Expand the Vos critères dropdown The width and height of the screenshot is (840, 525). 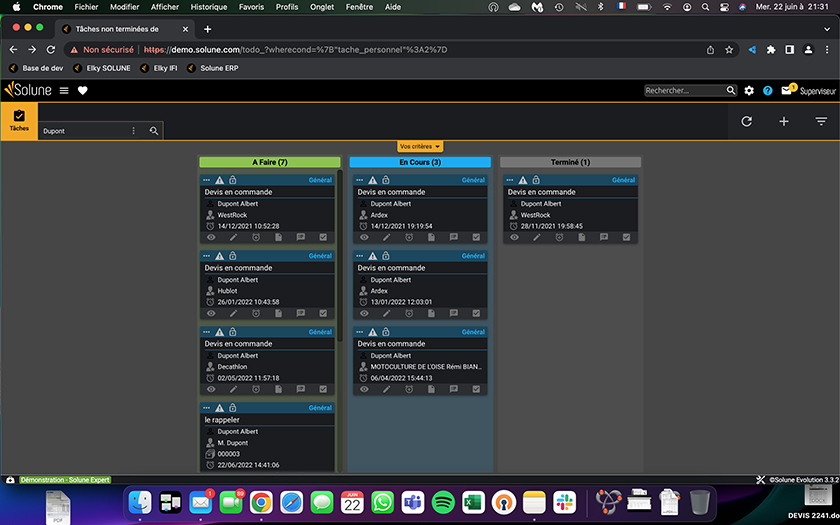(420, 146)
